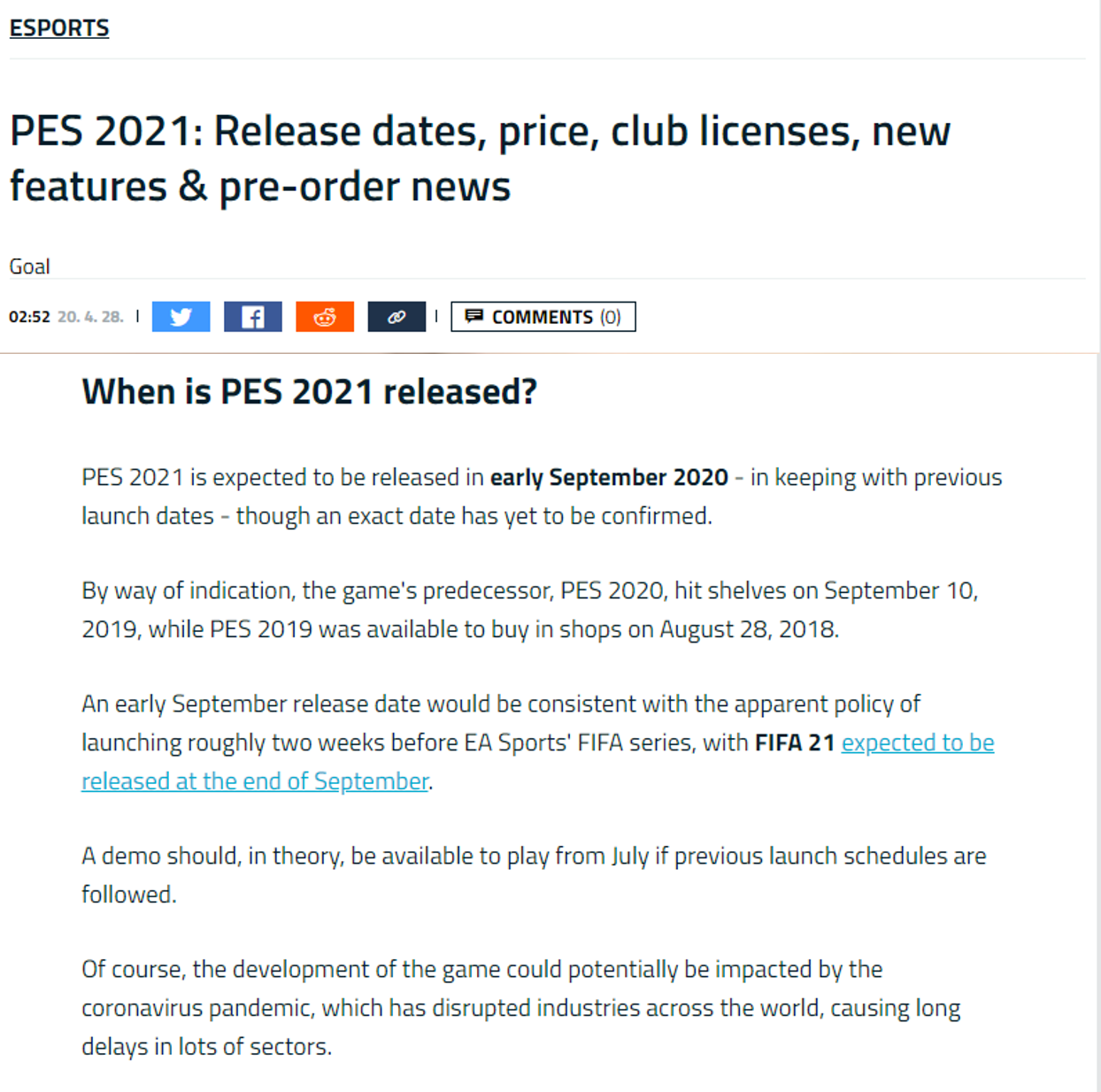The image size is (1101, 1092).
Task: Open the COMMENTS (0) button
Action: 543,317
